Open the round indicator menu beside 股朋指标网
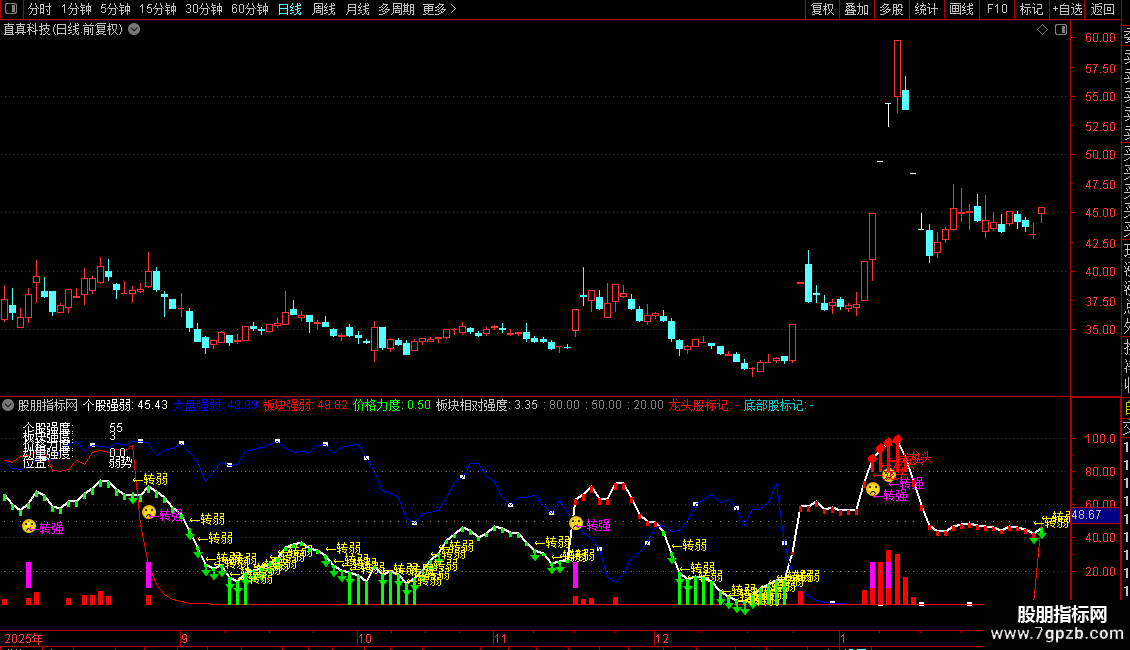The width and height of the screenshot is (1130, 650). [8, 406]
